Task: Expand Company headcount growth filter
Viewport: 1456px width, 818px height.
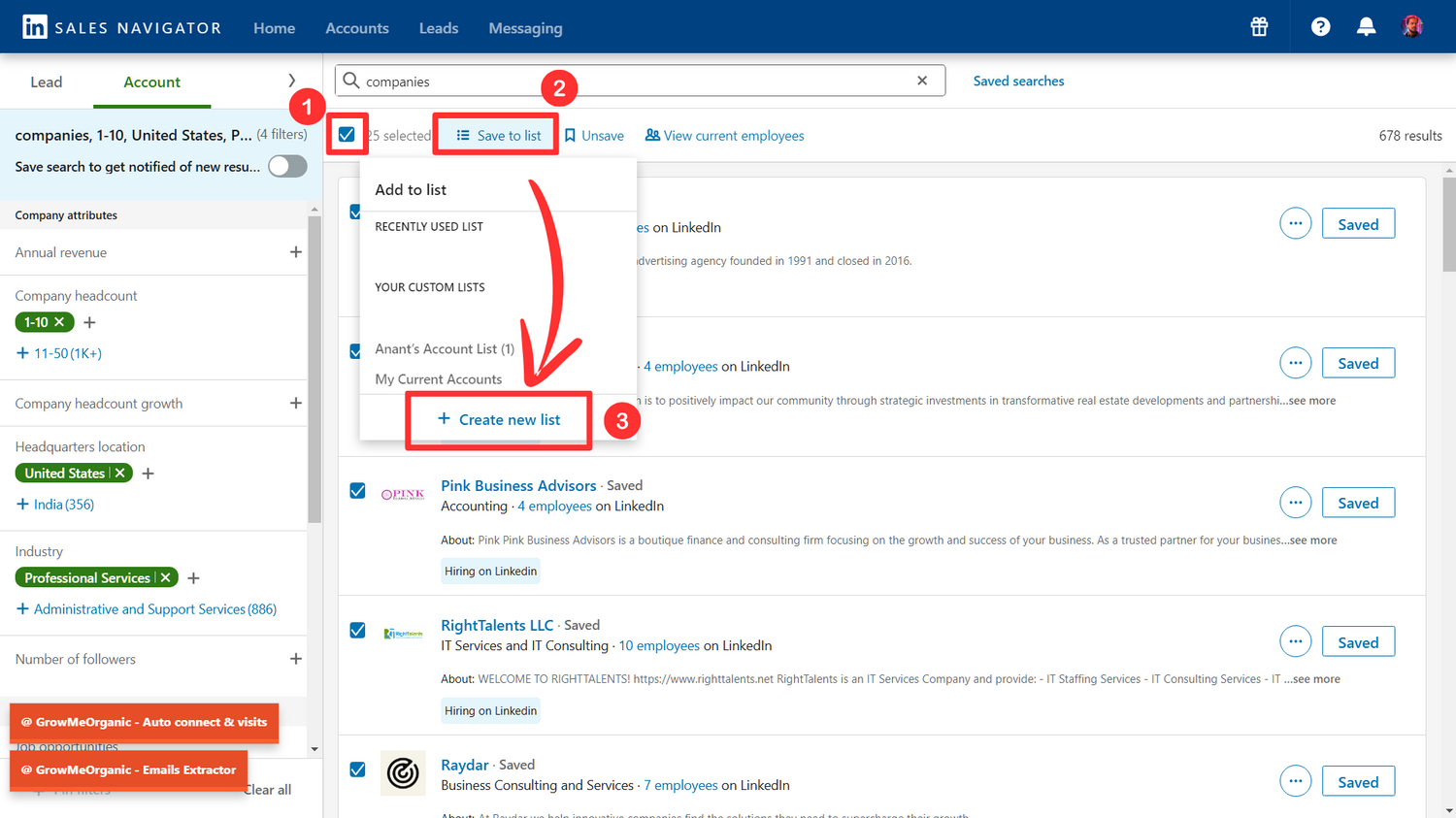Action: pos(296,403)
